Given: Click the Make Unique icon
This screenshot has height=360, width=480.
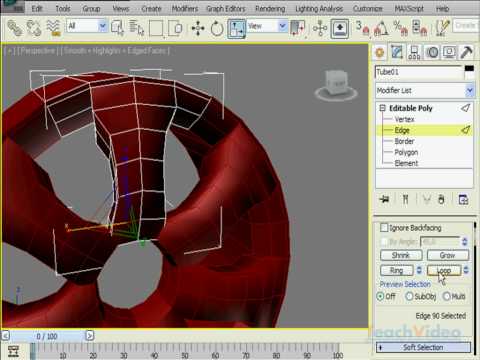Looking at the screenshot, I should (426, 199).
